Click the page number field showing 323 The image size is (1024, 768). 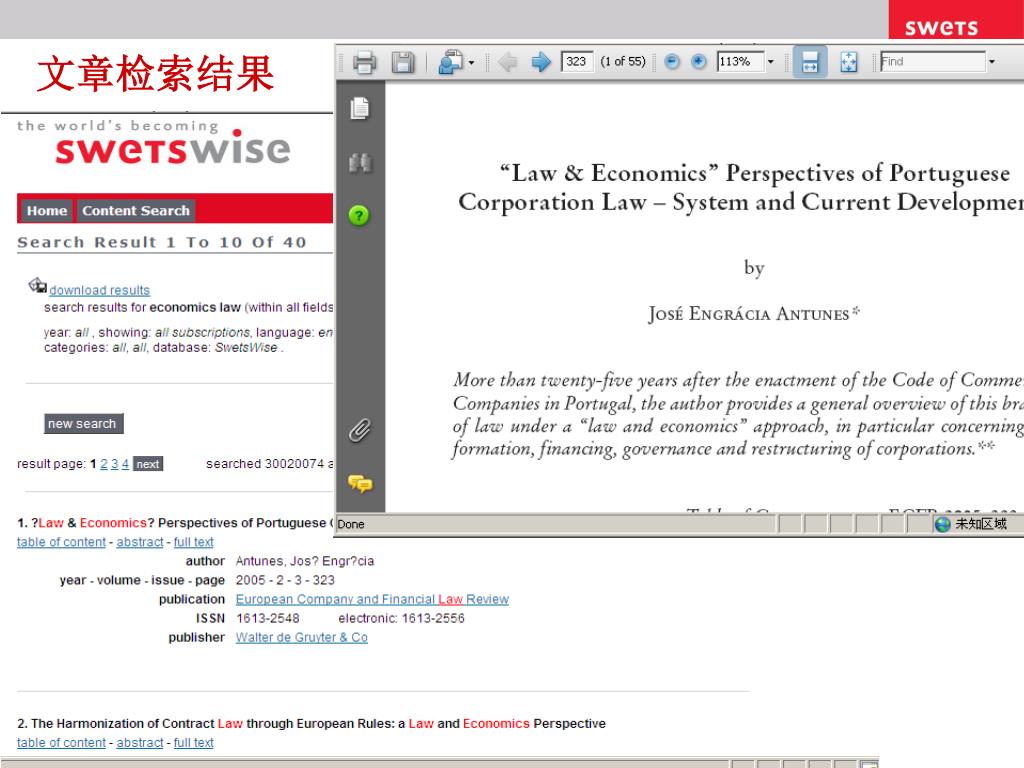click(x=577, y=61)
